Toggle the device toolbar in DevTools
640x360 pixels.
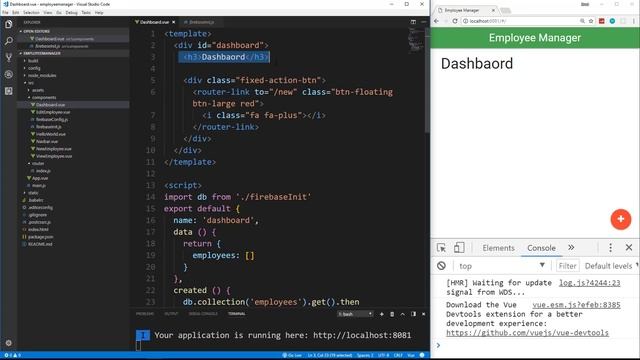(x=459, y=248)
